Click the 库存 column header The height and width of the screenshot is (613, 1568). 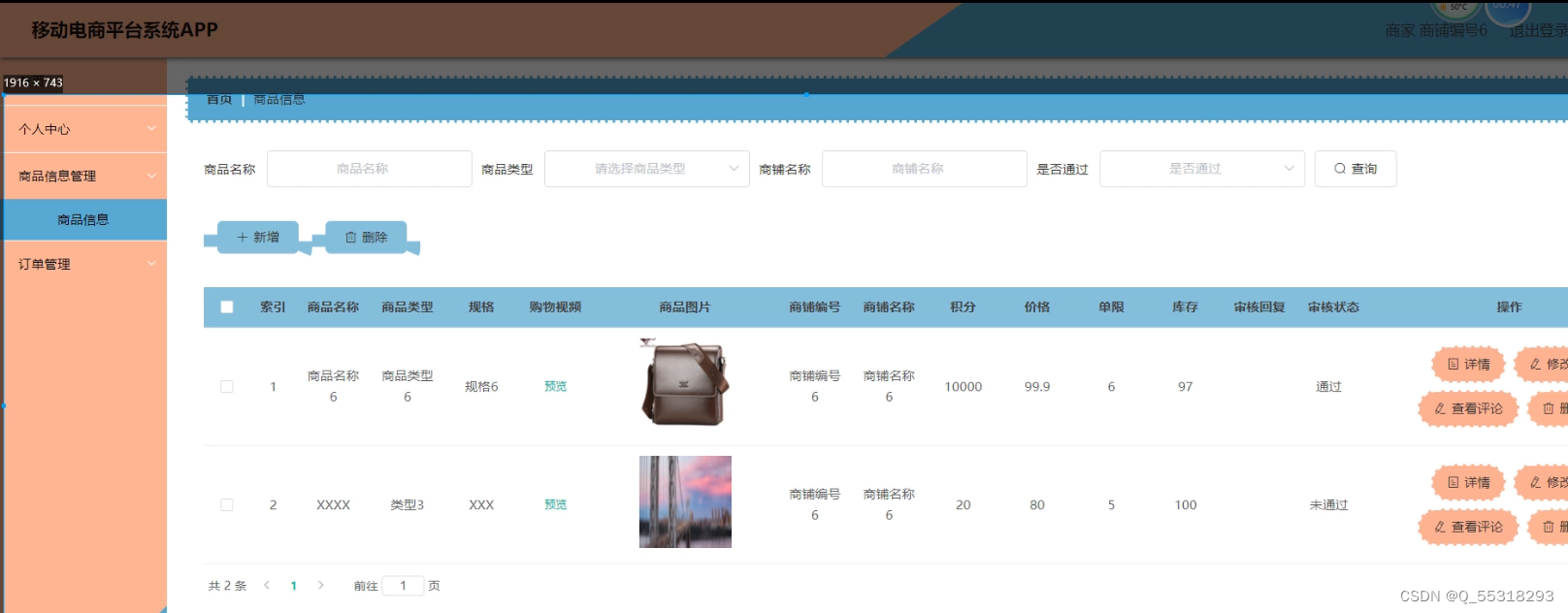[1185, 307]
